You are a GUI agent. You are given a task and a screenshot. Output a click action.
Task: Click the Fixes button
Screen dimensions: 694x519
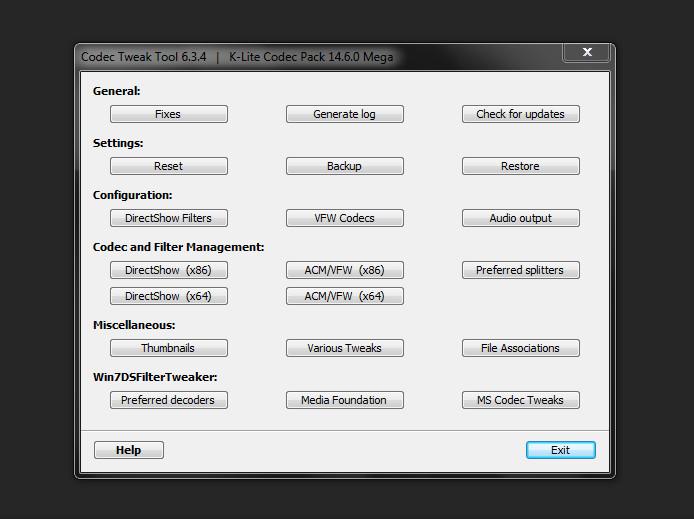click(x=168, y=114)
